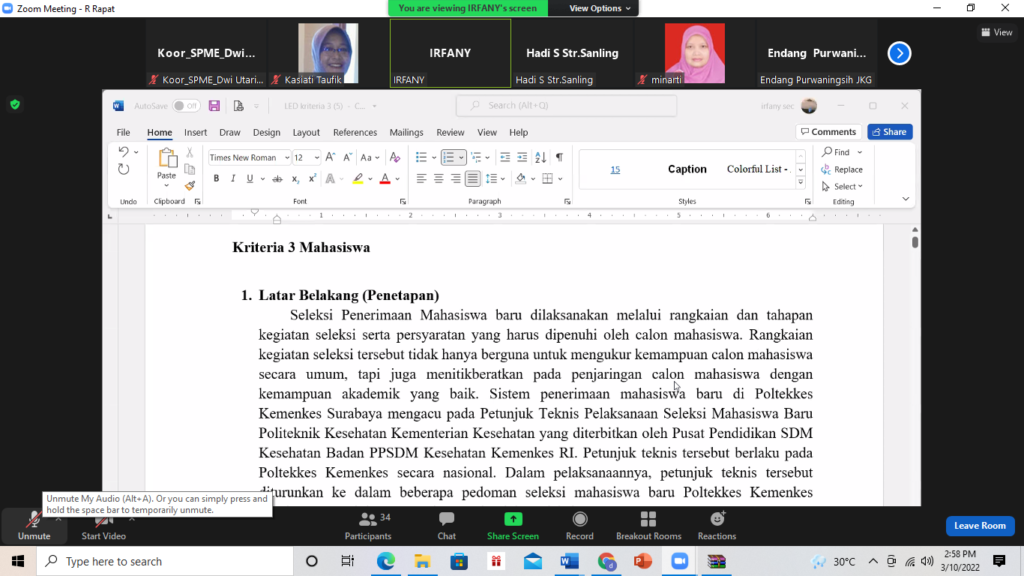Save the document using the floppy icon
The height and width of the screenshot is (576, 1024).
214,106
